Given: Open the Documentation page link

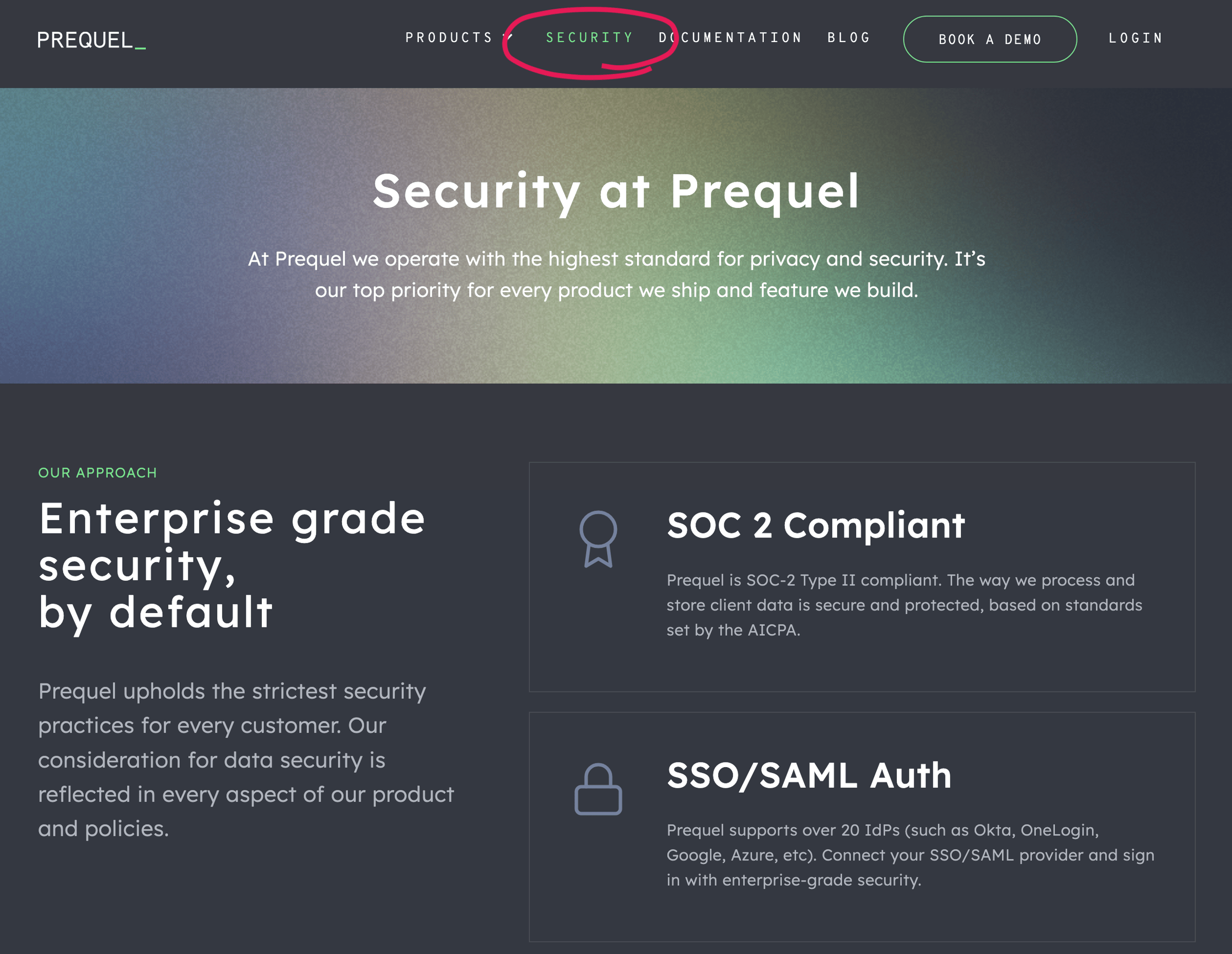Looking at the screenshot, I should 730,38.
